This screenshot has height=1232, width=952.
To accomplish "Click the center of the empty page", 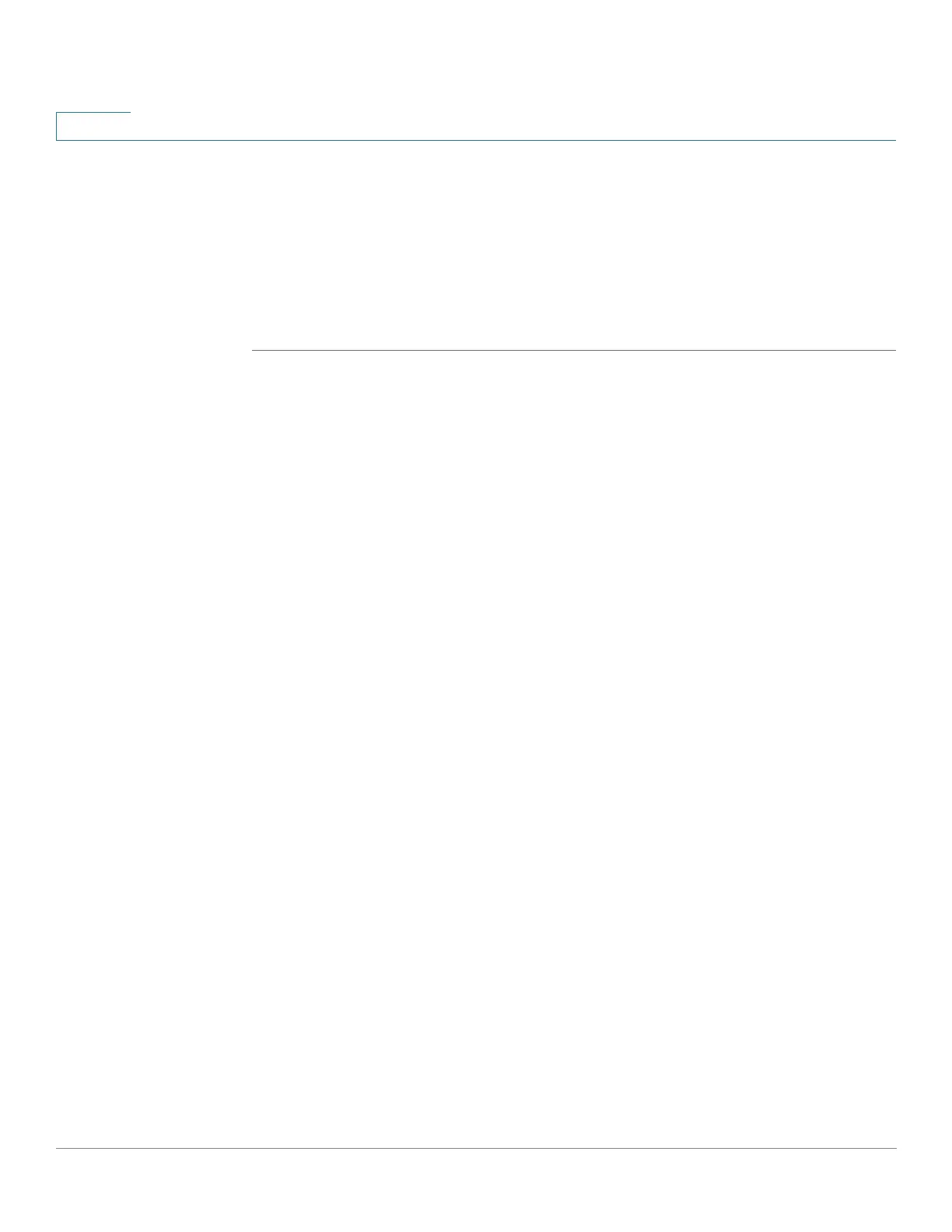I will [x=476, y=616].
